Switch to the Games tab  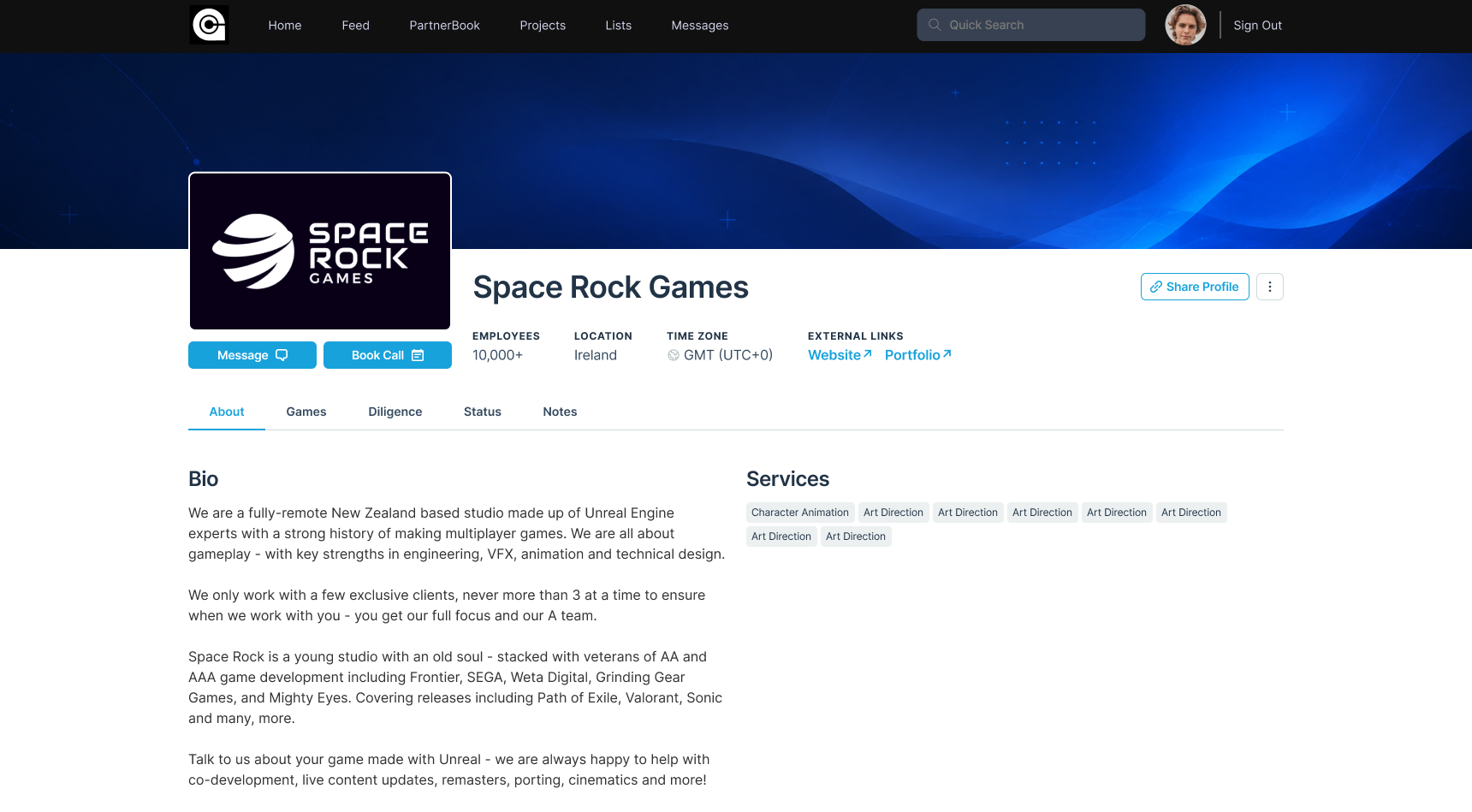coord(306,412)
